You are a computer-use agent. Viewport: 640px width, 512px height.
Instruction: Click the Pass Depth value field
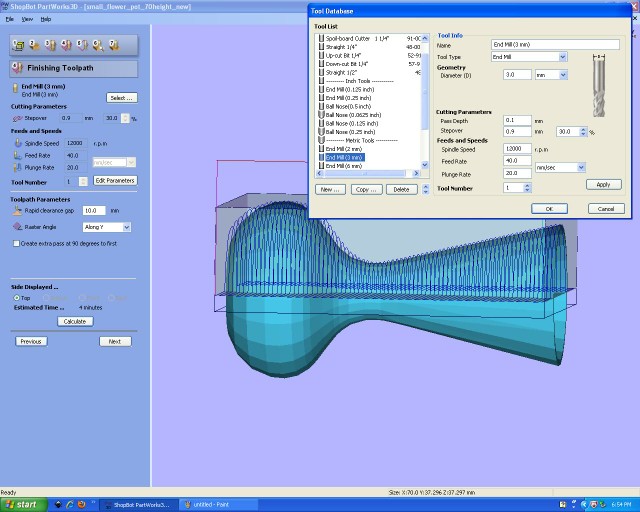coord(517,120)
